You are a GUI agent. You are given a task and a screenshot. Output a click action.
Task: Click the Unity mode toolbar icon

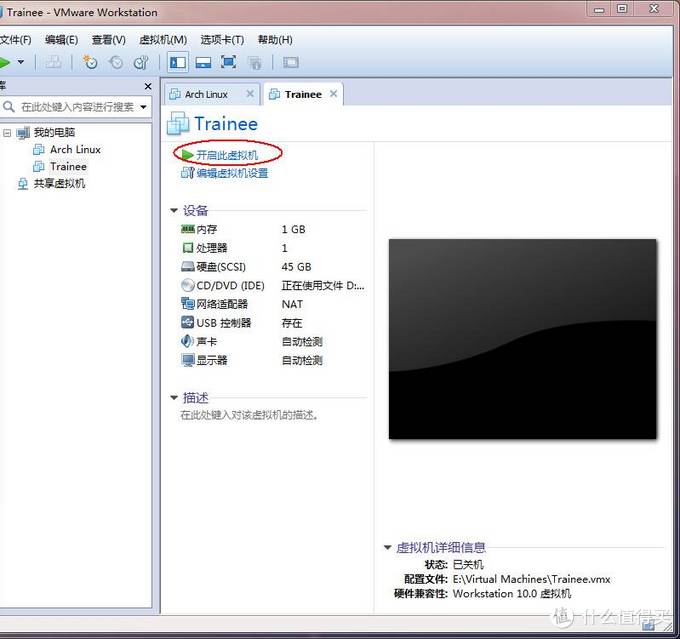(x=255, y=63)
